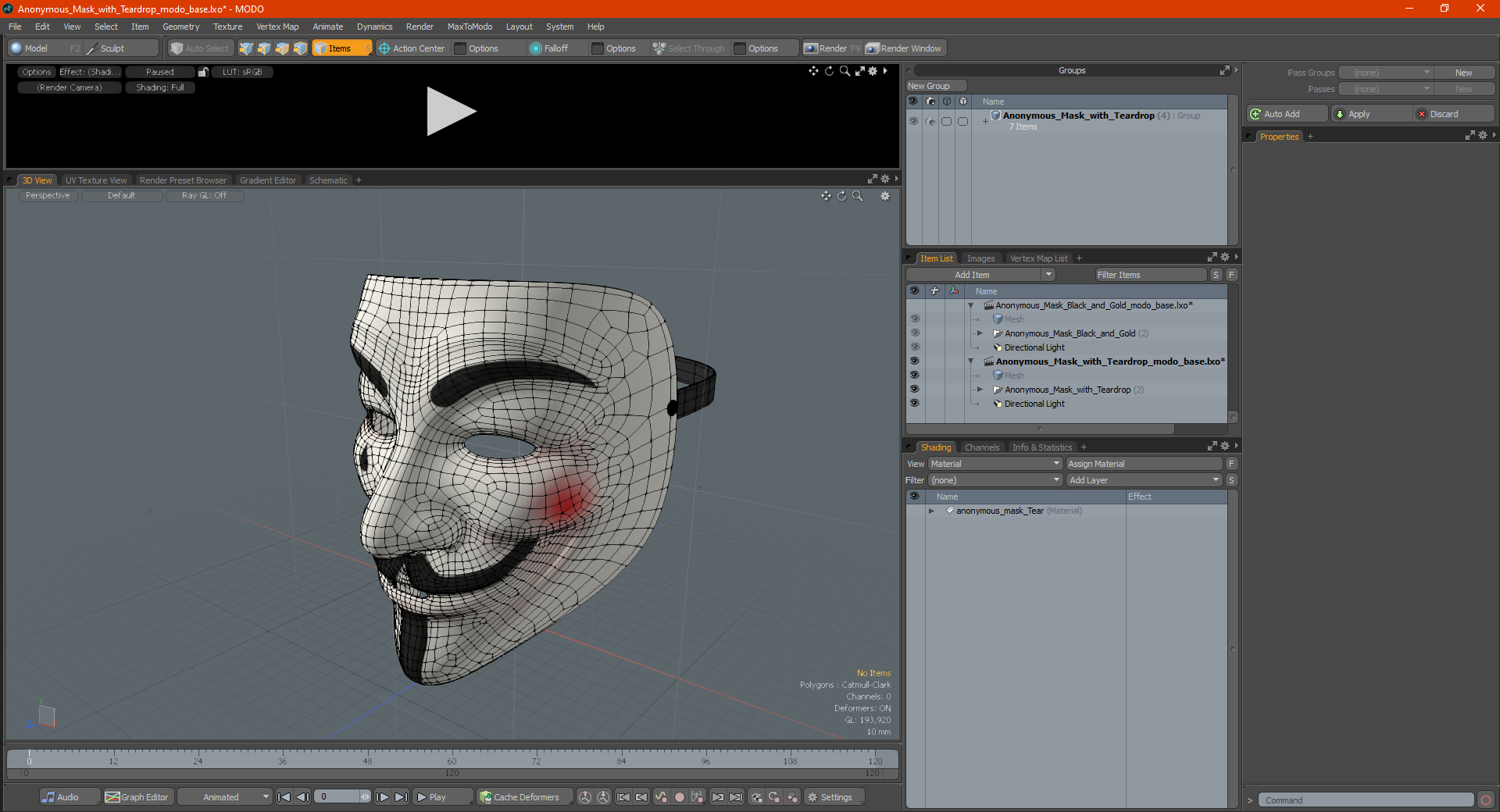Click Assign Material button
Image resolution: width=1500 pixels, height=812 pixels.
1144,464
